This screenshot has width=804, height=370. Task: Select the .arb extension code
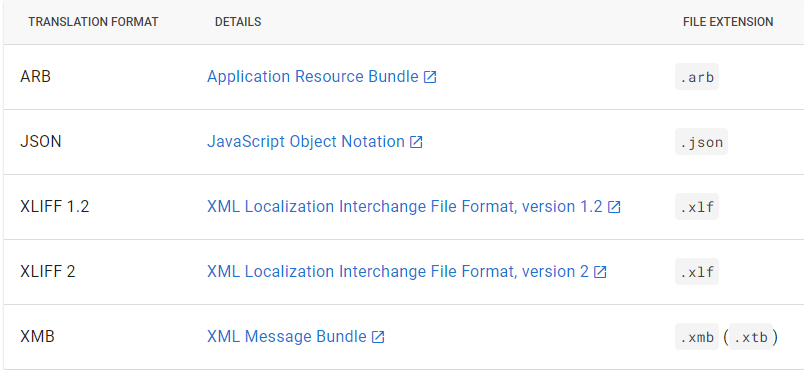coord(697,77)
